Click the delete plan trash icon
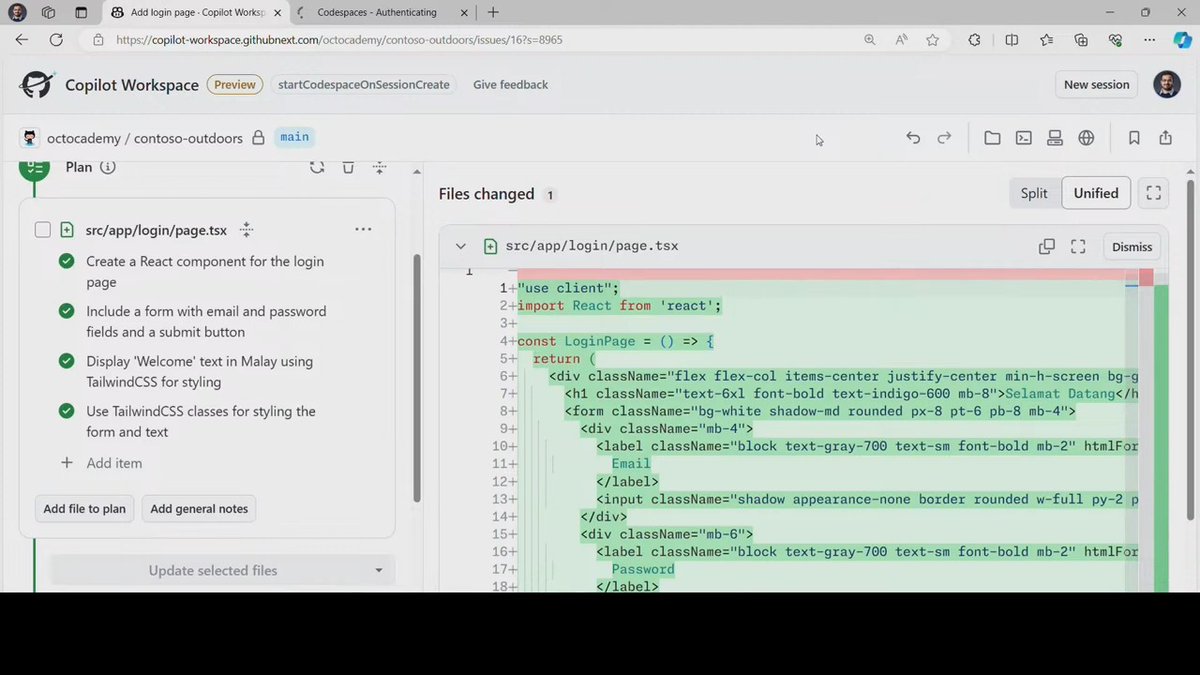The image size is (1200, 675). pyautogui.click(x=348, y=167)
